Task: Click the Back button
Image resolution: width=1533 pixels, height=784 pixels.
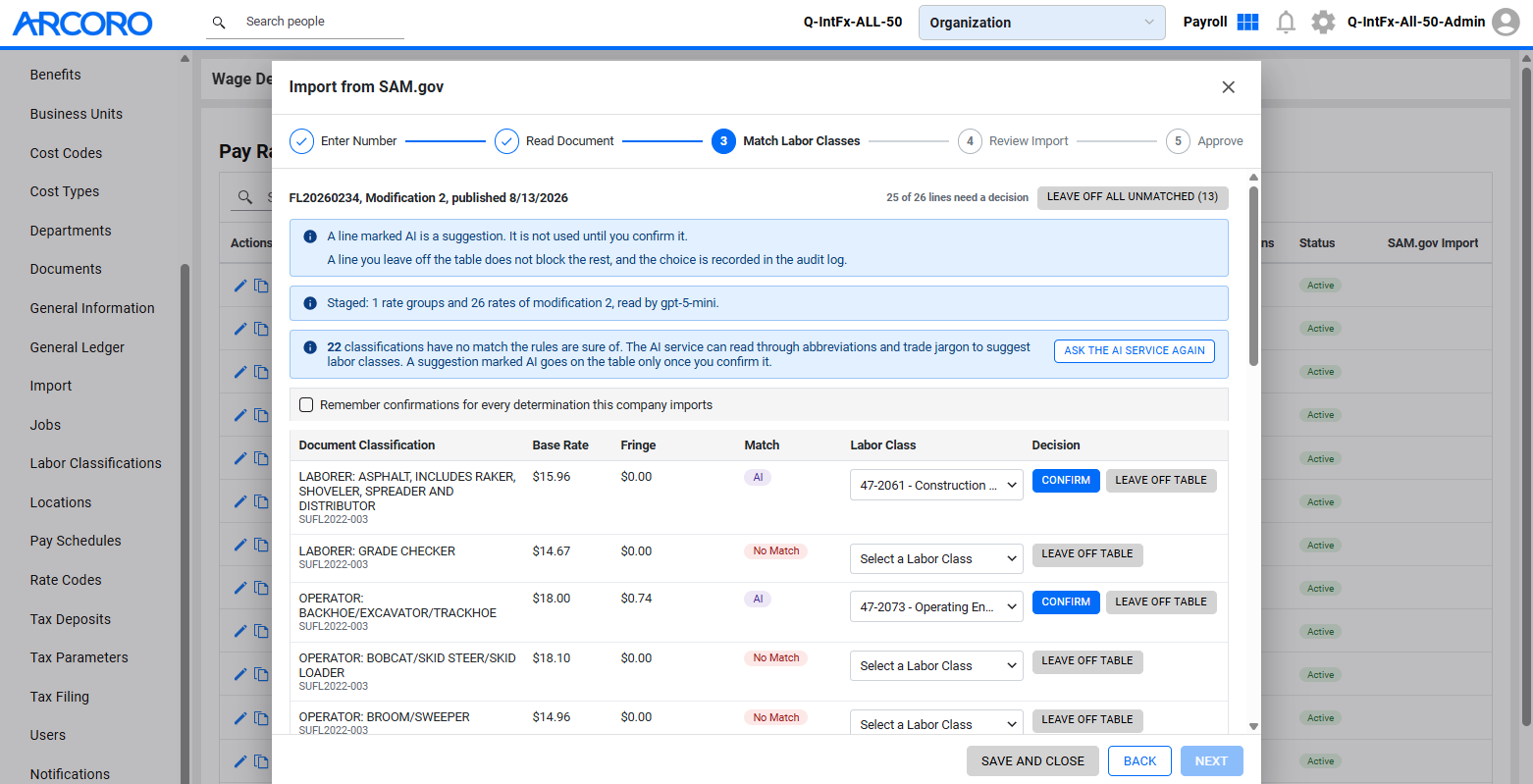Action: click(1139, 761)
